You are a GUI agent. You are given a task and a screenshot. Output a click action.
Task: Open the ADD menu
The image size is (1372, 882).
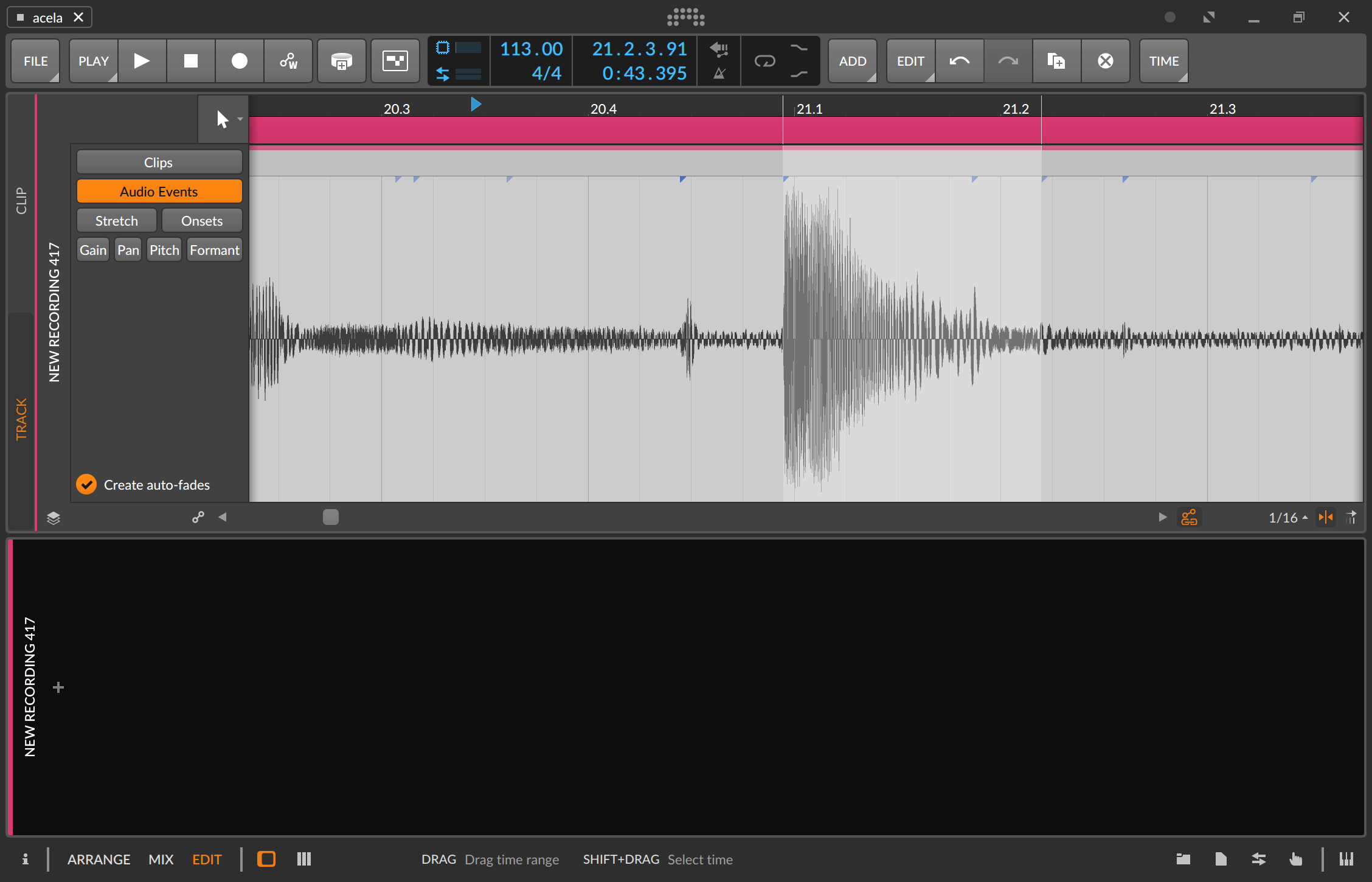coord(853,61)
